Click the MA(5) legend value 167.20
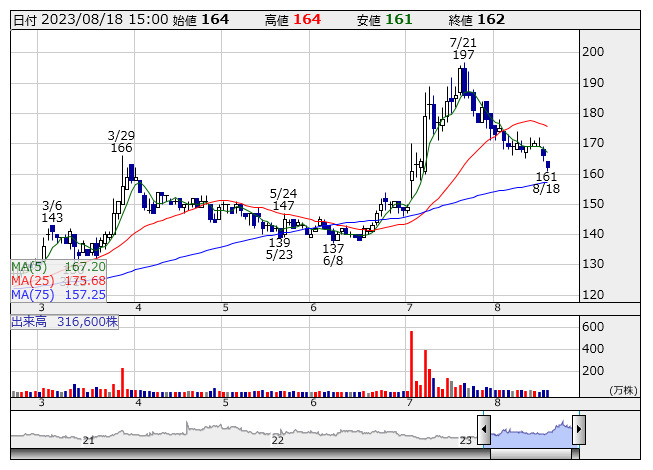This screenshot has width=653, height=470. [85, 266]
